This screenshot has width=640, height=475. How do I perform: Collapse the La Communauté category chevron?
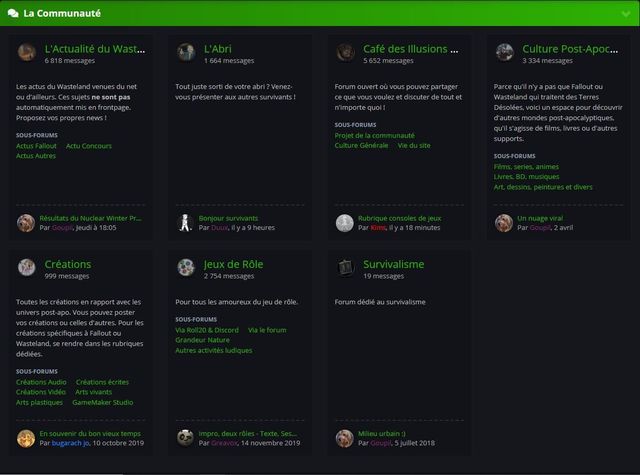(x=626, y=14)
